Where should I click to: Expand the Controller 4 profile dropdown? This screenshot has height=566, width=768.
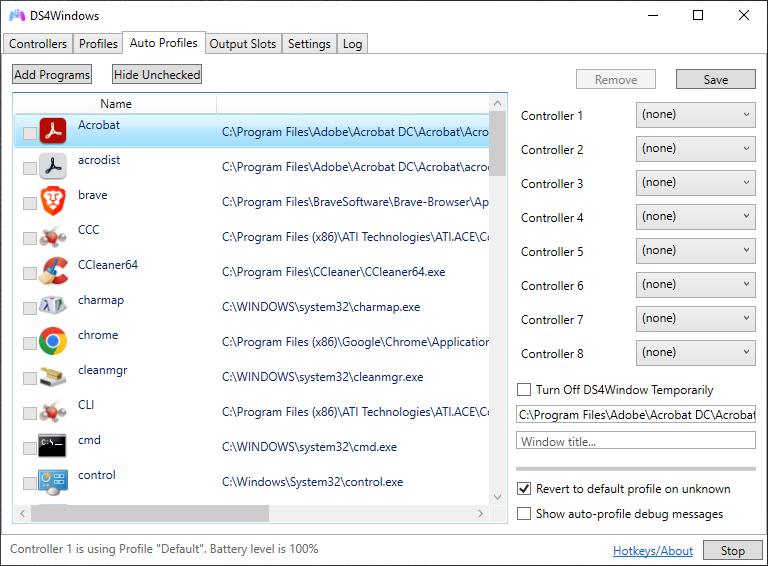695,217
